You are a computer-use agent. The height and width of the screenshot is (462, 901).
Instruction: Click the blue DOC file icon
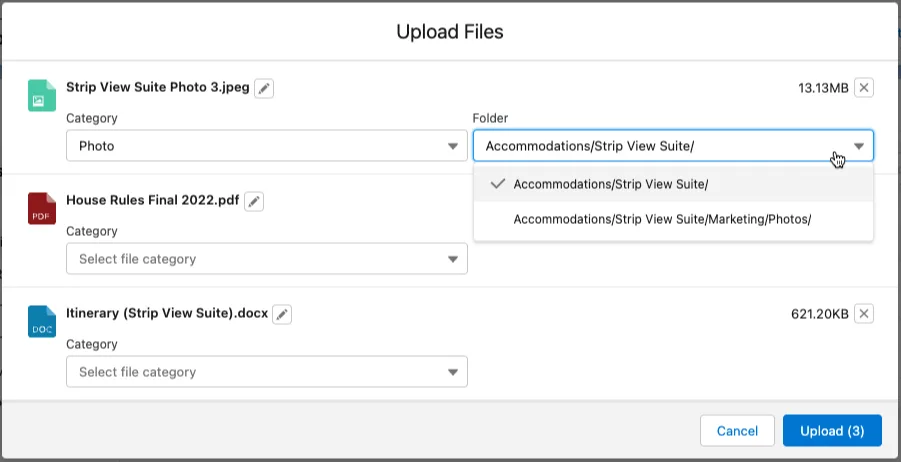pyautogui.click(x=42, y=322)
